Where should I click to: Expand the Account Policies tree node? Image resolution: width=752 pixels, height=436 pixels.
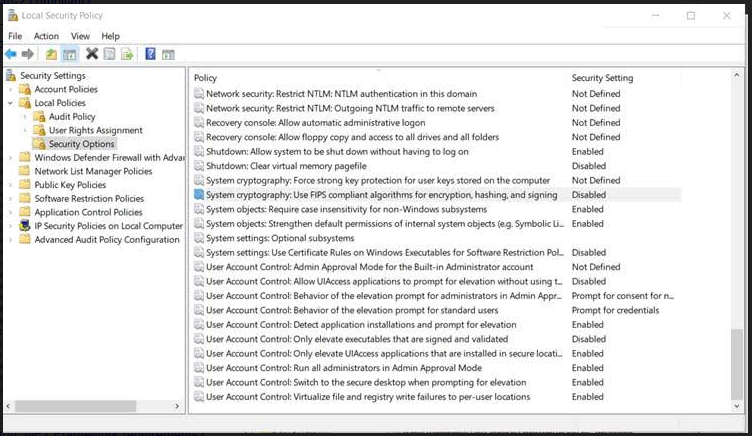tap(11, 89)
